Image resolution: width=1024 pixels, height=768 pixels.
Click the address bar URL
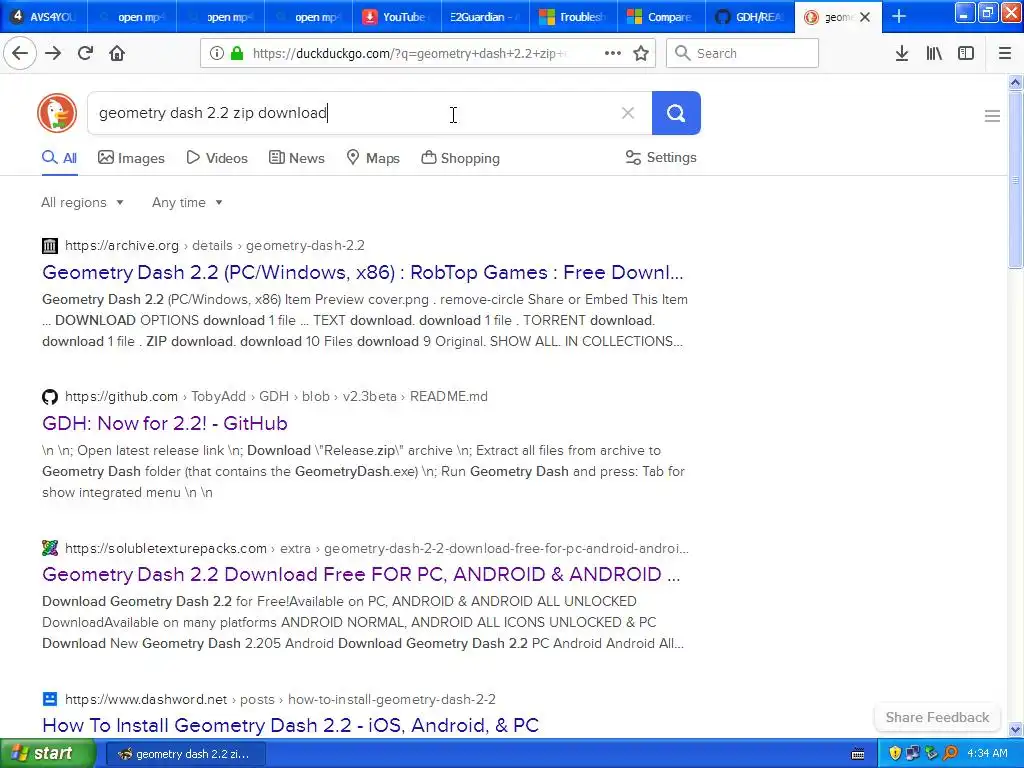click(408, 53)
